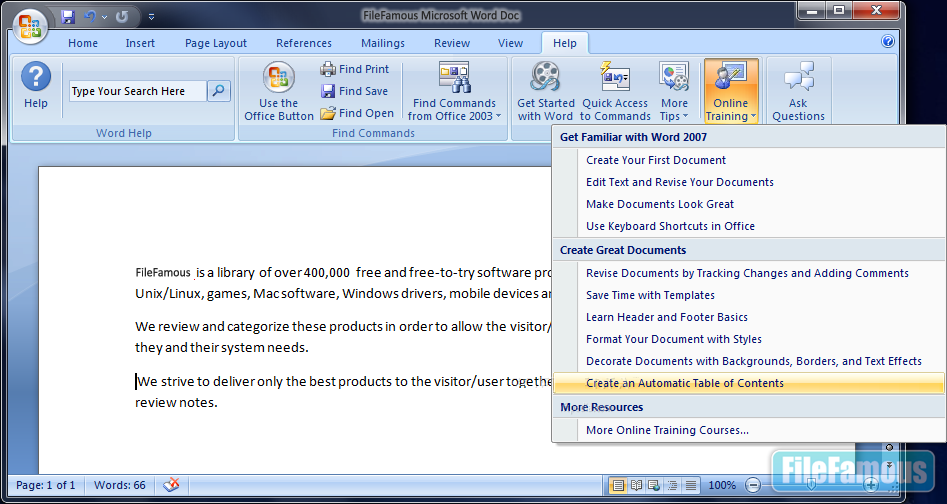Click into 'Type Your Search Here' field
947x504 pixels.
tap(138, 91)
